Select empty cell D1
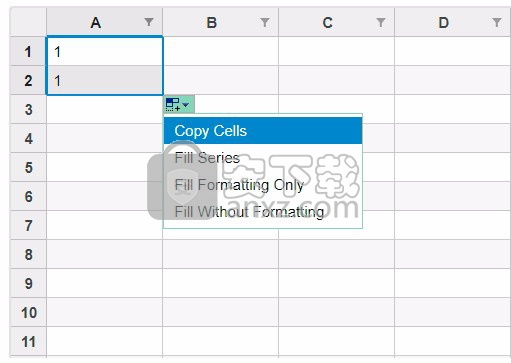The image size is (511, 363). [x=452, y=51]
